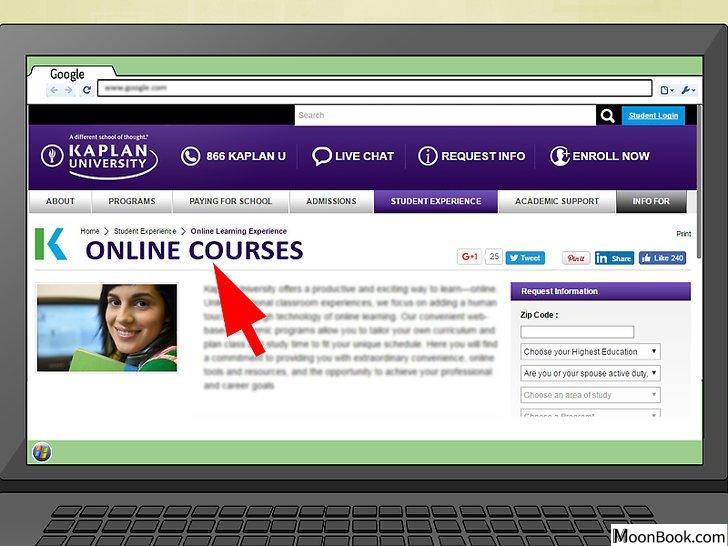Open the browser wrench settings icon

[688, 90]
